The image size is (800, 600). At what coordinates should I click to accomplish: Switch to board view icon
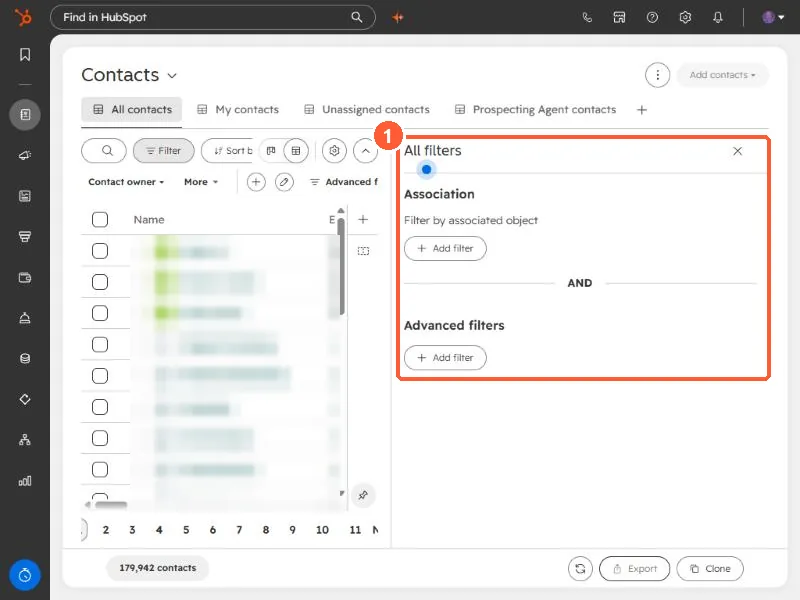coord(271,151)
